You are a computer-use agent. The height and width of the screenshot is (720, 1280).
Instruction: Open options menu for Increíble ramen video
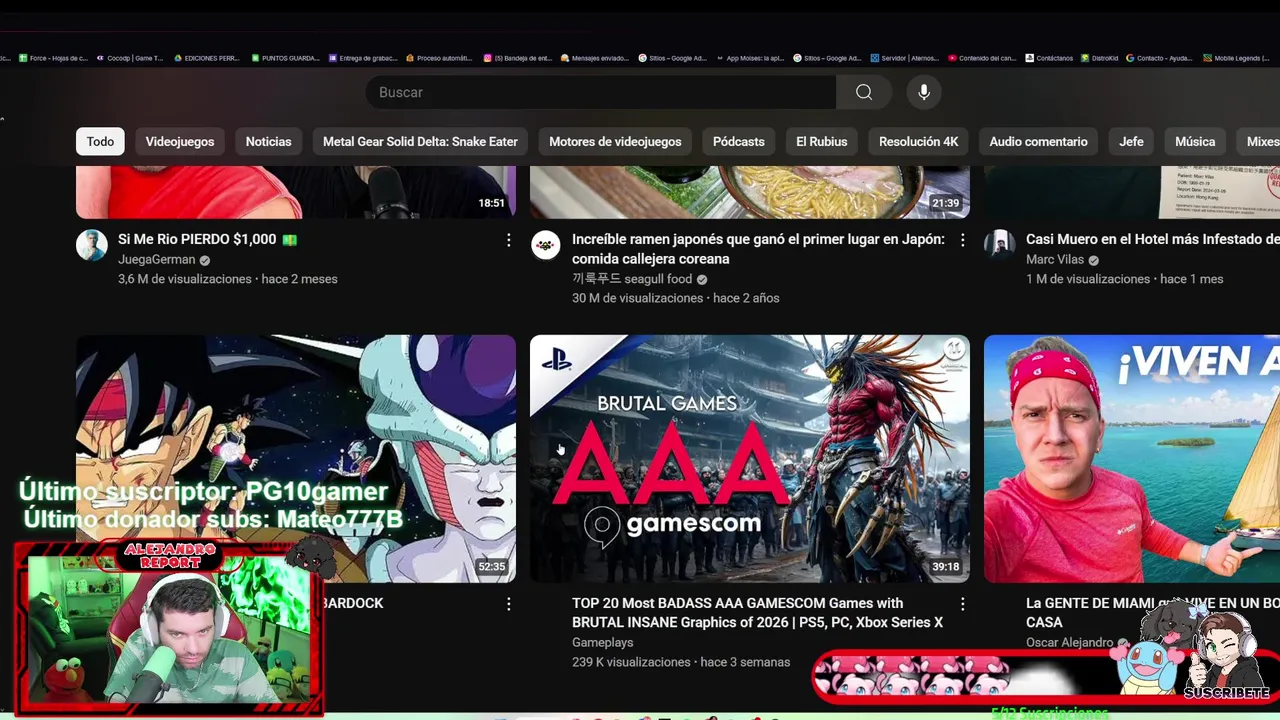click(x=962, y=240)
